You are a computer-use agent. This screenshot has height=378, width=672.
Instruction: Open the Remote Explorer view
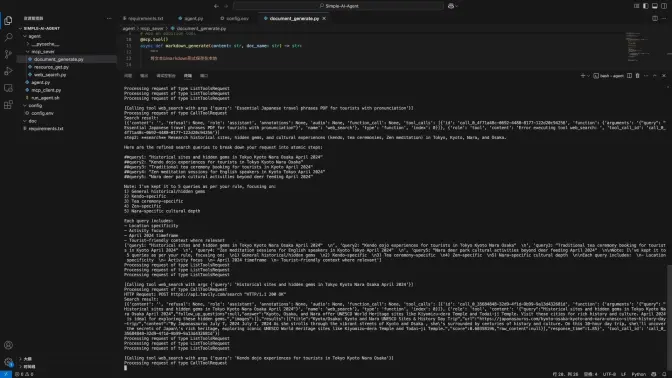pyautogui.click(x=8, y=88)
